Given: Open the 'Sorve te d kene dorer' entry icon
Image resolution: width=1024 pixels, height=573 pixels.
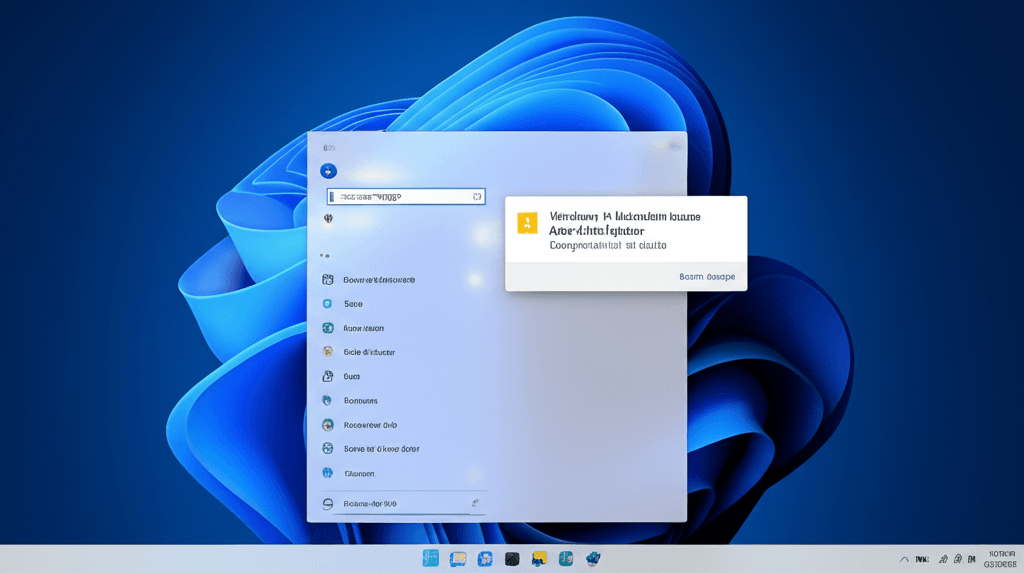Looking at the screenshot, I should click(328, 449).
